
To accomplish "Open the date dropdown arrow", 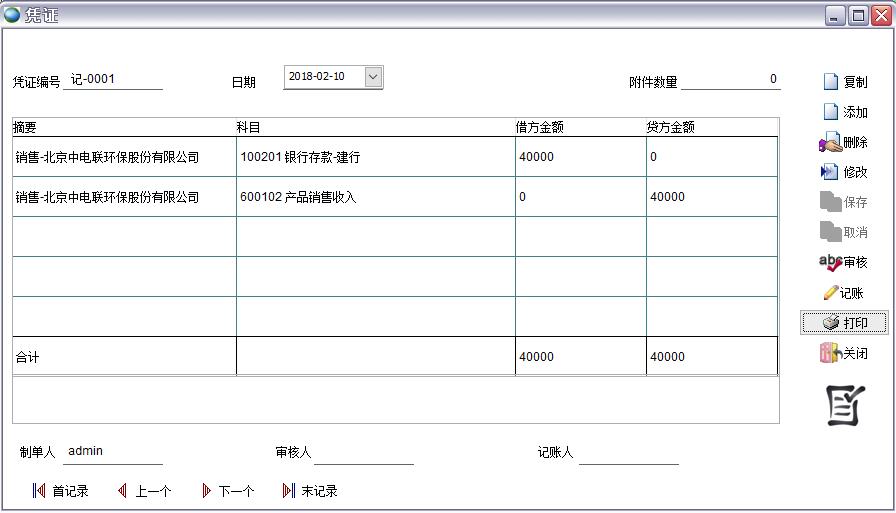I will [x=373, y=77].
